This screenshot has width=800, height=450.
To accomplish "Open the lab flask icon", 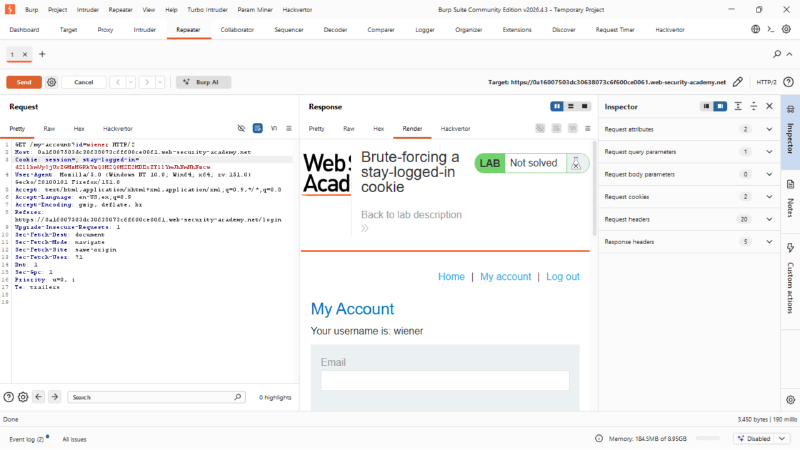I will [x=576, y=163].
